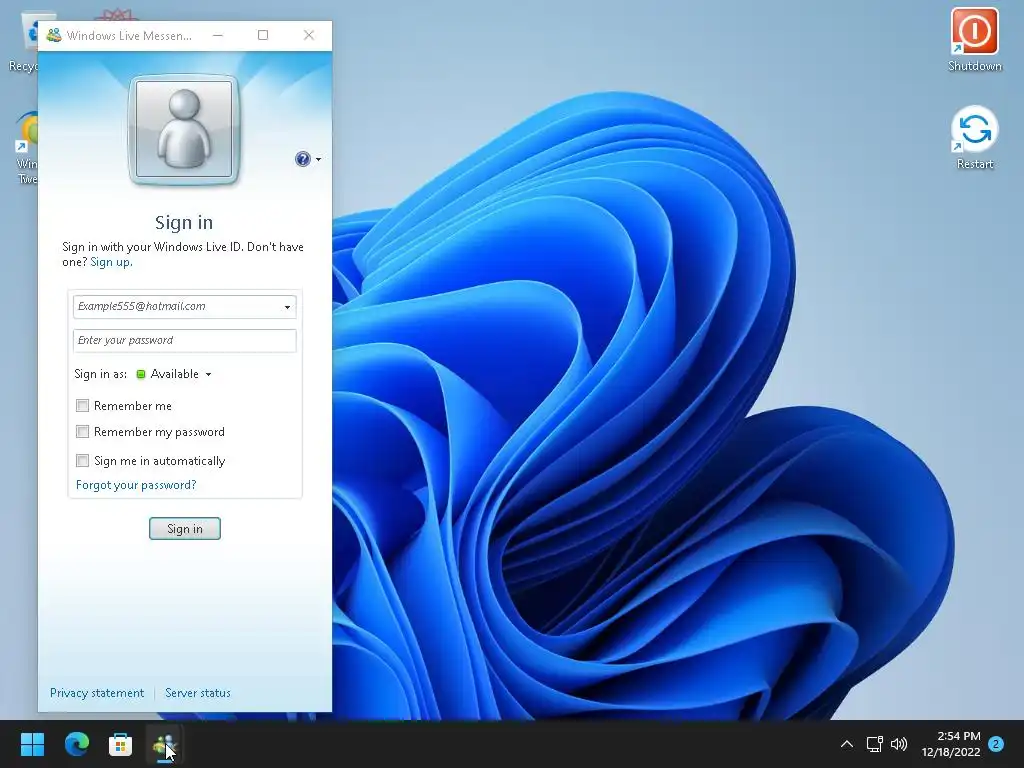Viewport: 1024px width, 768px height.
Task: Open the blue help icon menu
Action: coord(302,159)
